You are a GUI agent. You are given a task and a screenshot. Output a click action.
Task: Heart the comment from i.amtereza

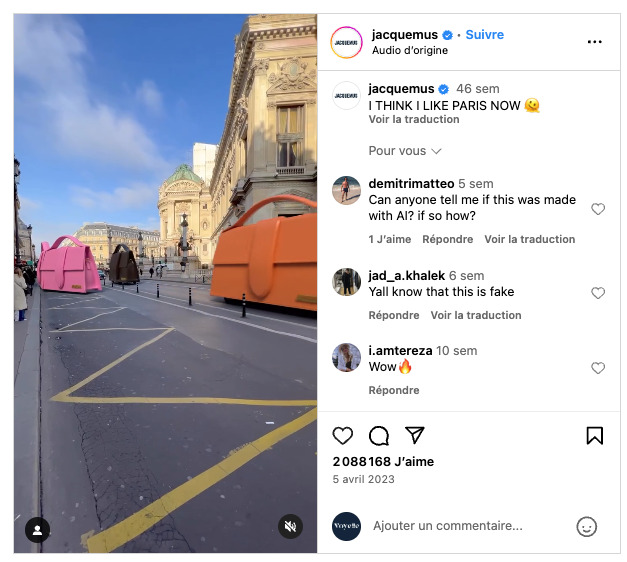coord(598,368)
